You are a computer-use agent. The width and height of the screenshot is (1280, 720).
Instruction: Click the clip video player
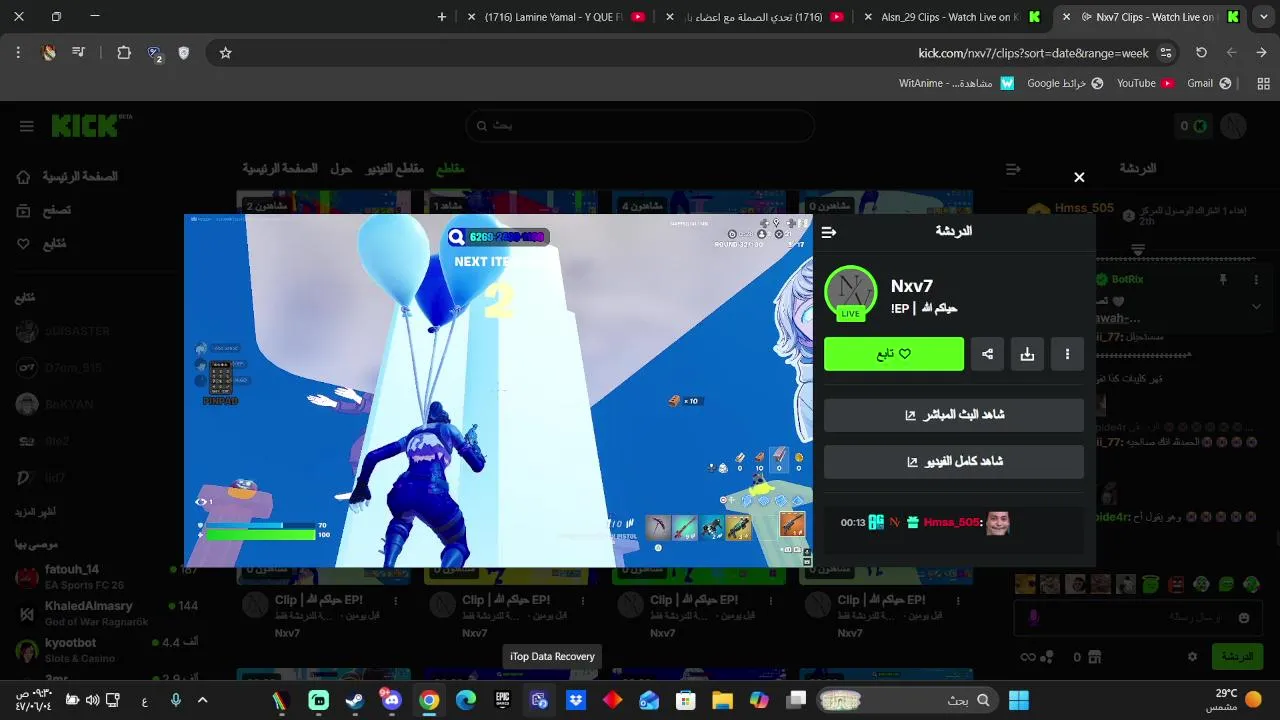coord(498,390)
